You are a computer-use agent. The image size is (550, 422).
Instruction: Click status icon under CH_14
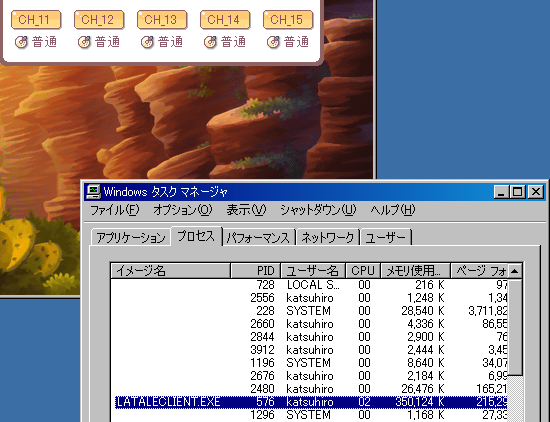[x=210, y=42]
